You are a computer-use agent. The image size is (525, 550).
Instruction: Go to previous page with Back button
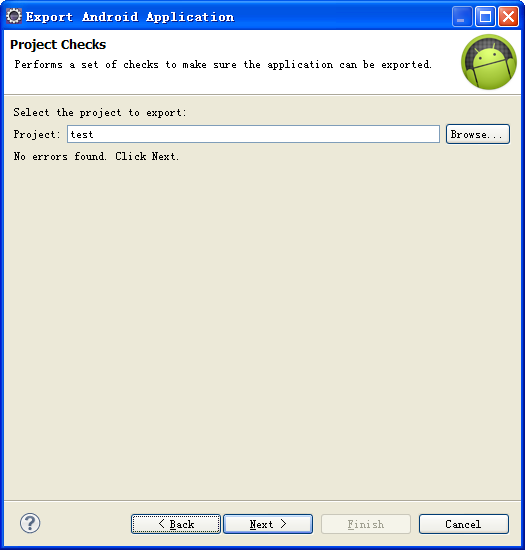176,524
